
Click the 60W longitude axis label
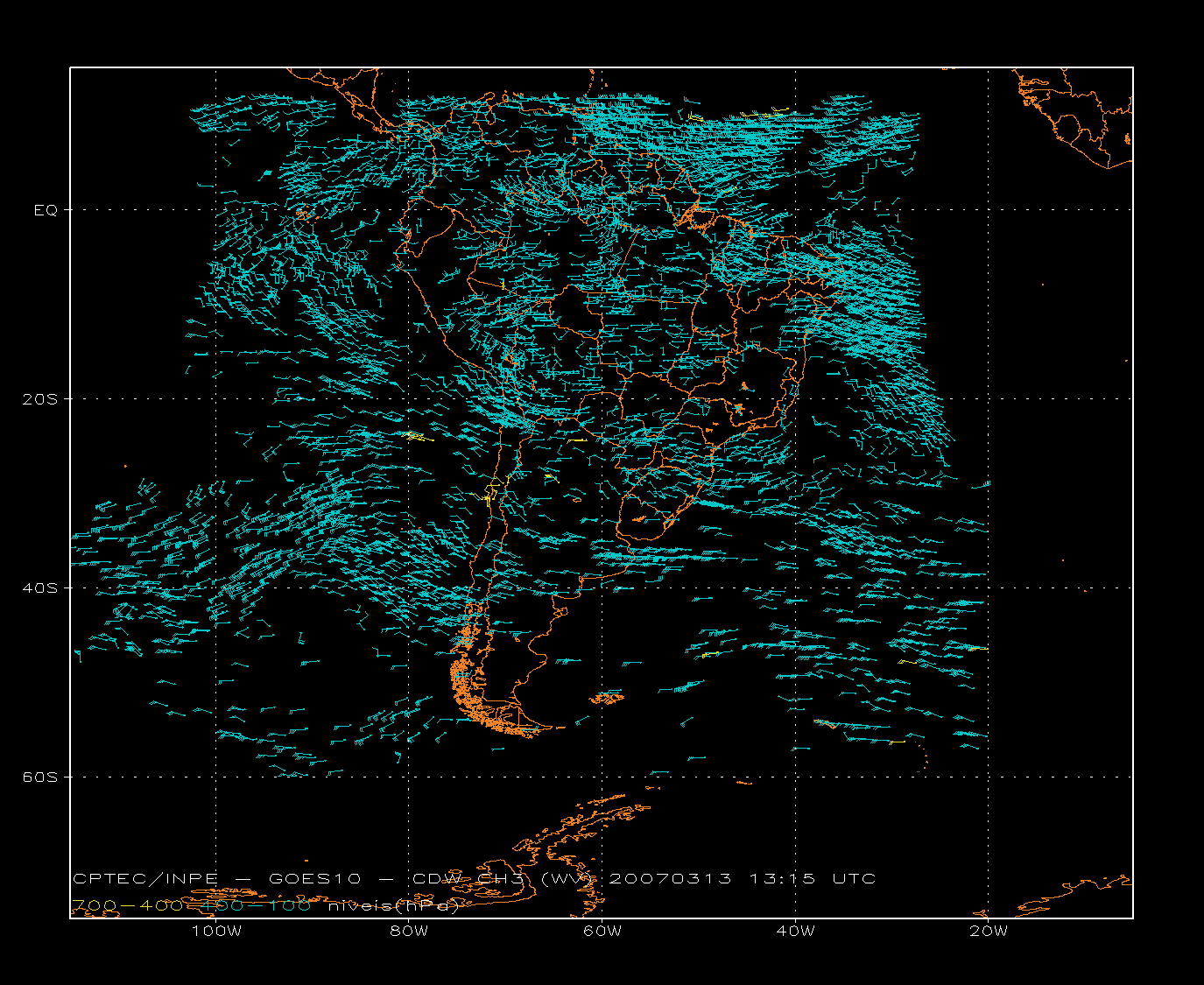pyautogui.click(x=602, y=931)
